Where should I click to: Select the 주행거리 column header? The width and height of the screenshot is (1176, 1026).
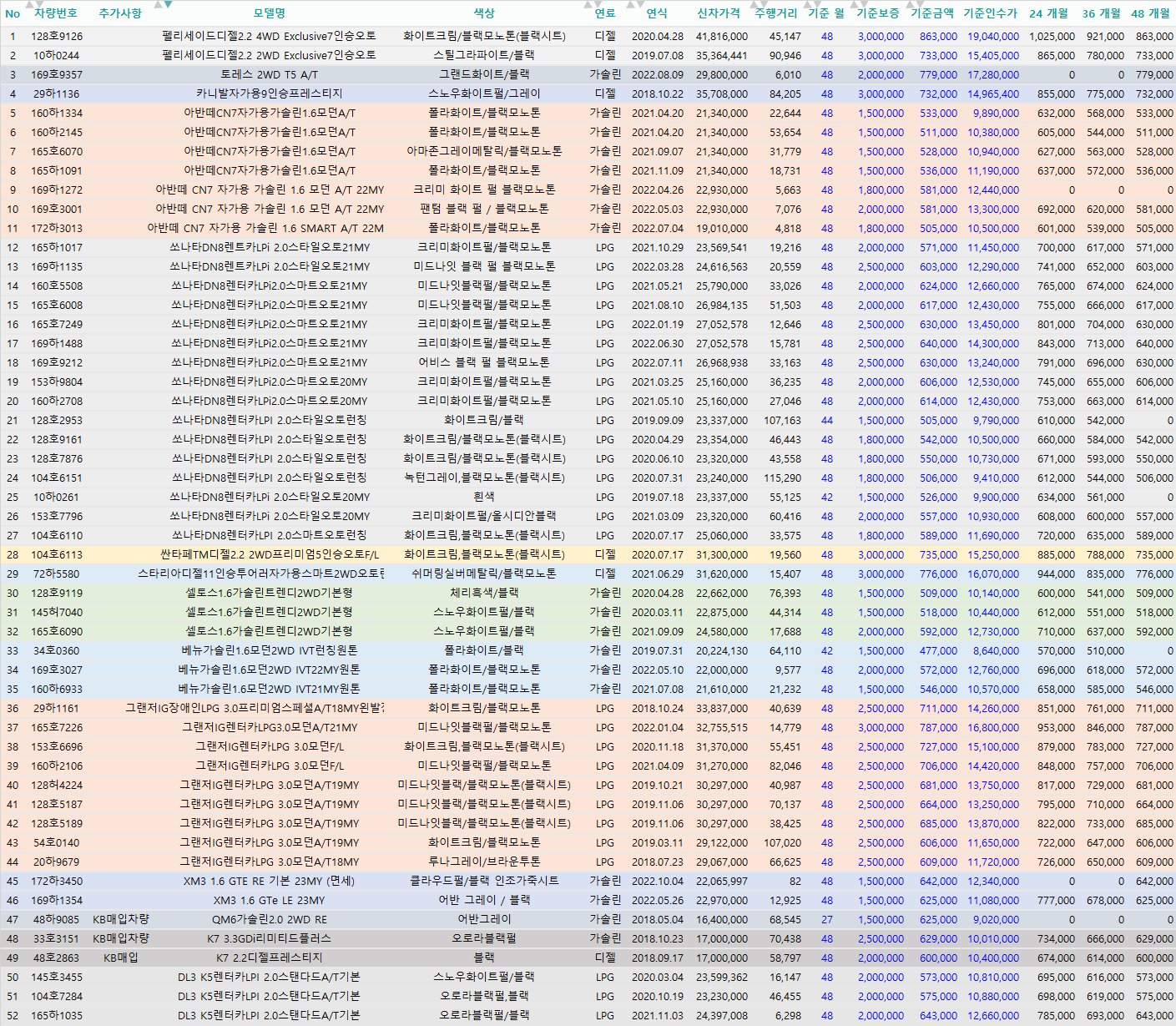(776, 13)
